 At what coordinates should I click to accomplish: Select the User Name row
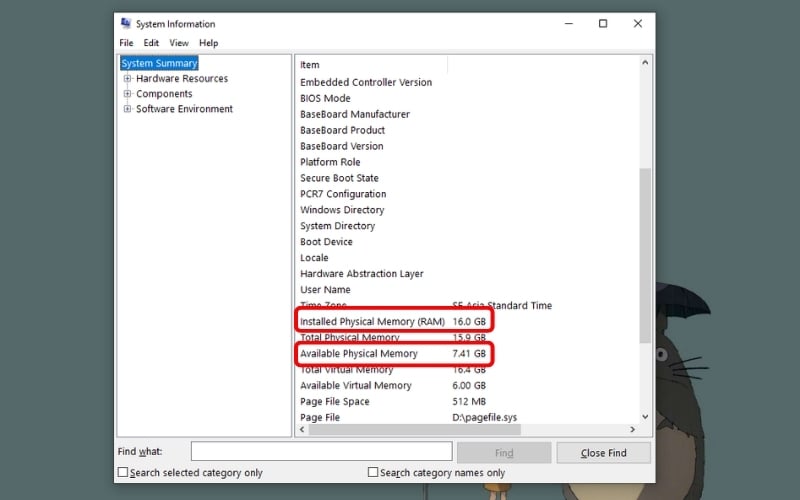click(467, 289)
